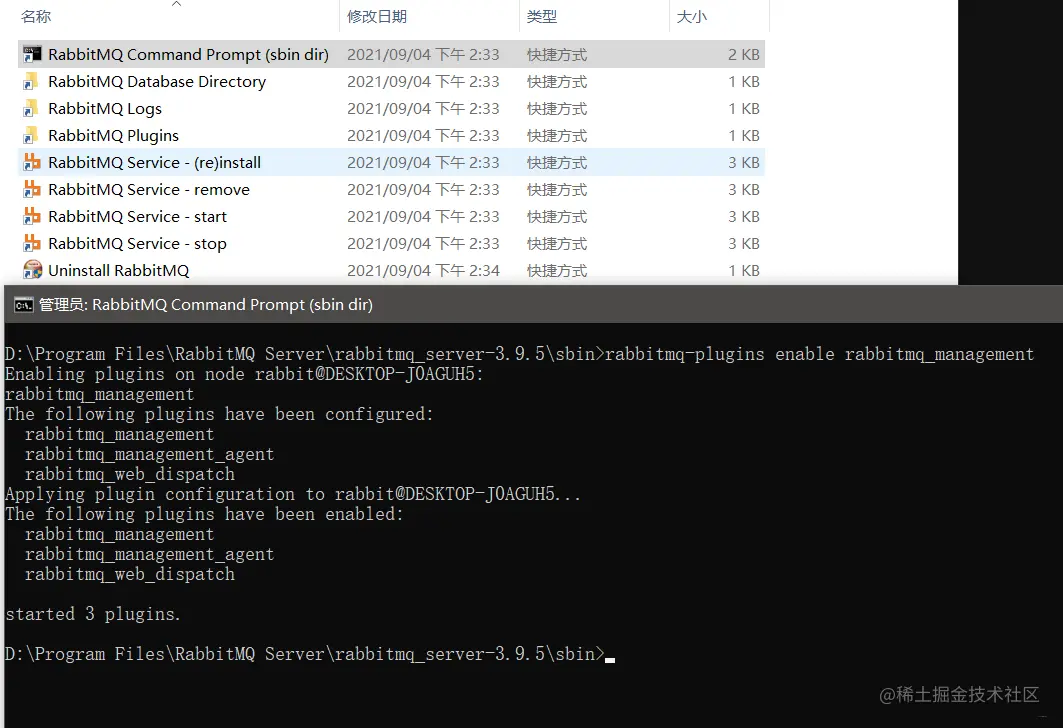
Task: Click the sort arrow above the 名称 column
Action: [176, 4]
